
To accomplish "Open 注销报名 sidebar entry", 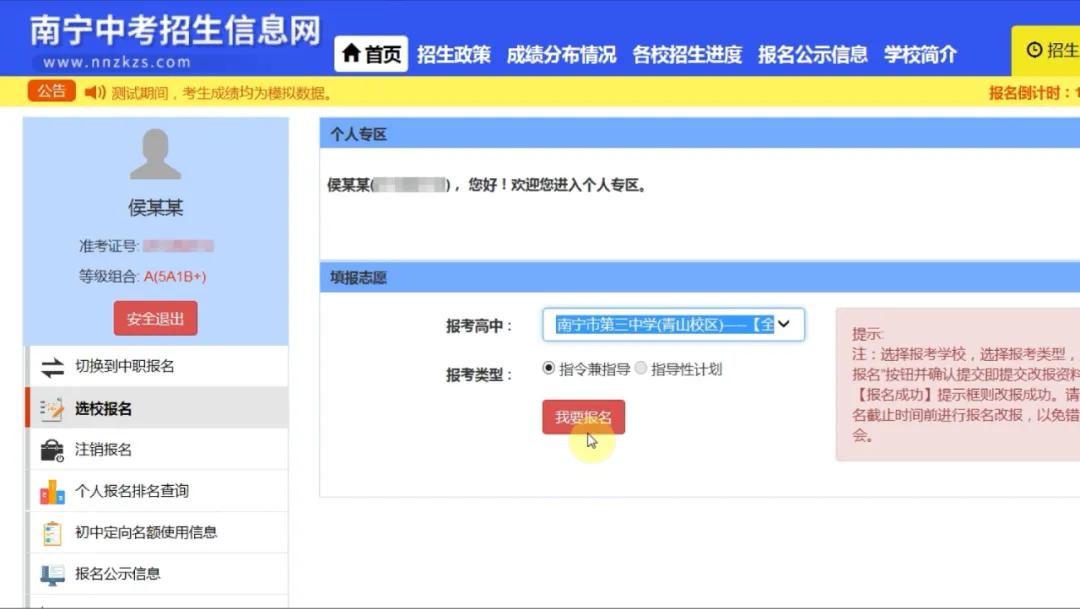I will [x=157, y=449].
